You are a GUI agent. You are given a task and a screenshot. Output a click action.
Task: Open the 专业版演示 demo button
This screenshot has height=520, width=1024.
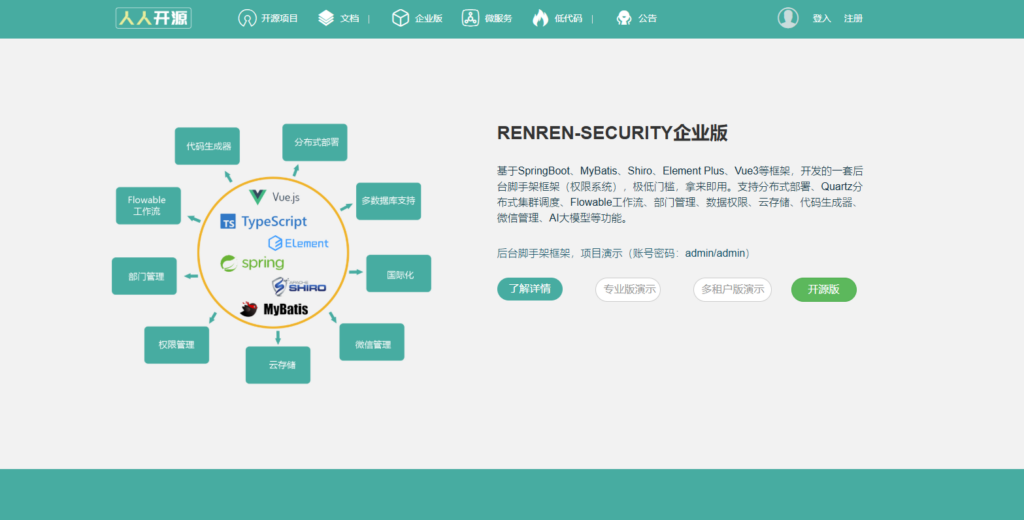(627, 290)
